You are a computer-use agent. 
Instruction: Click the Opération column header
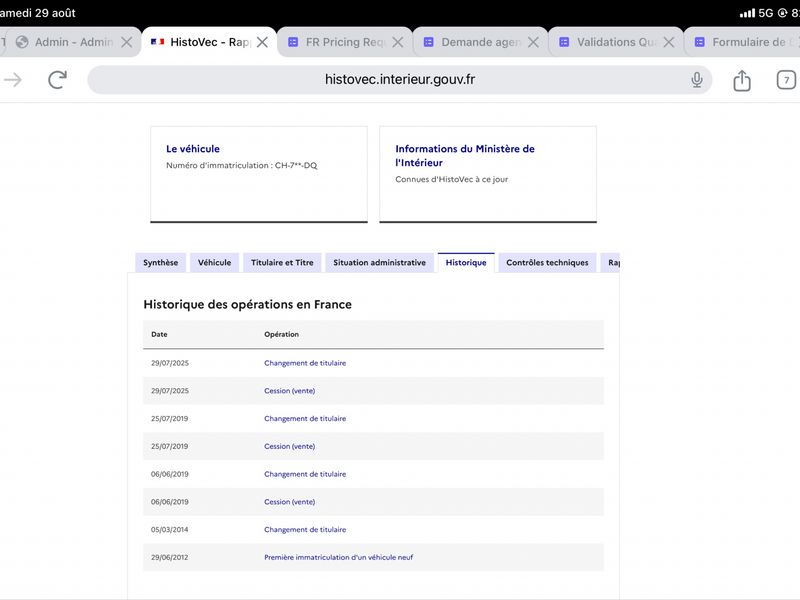coord(282,335)
